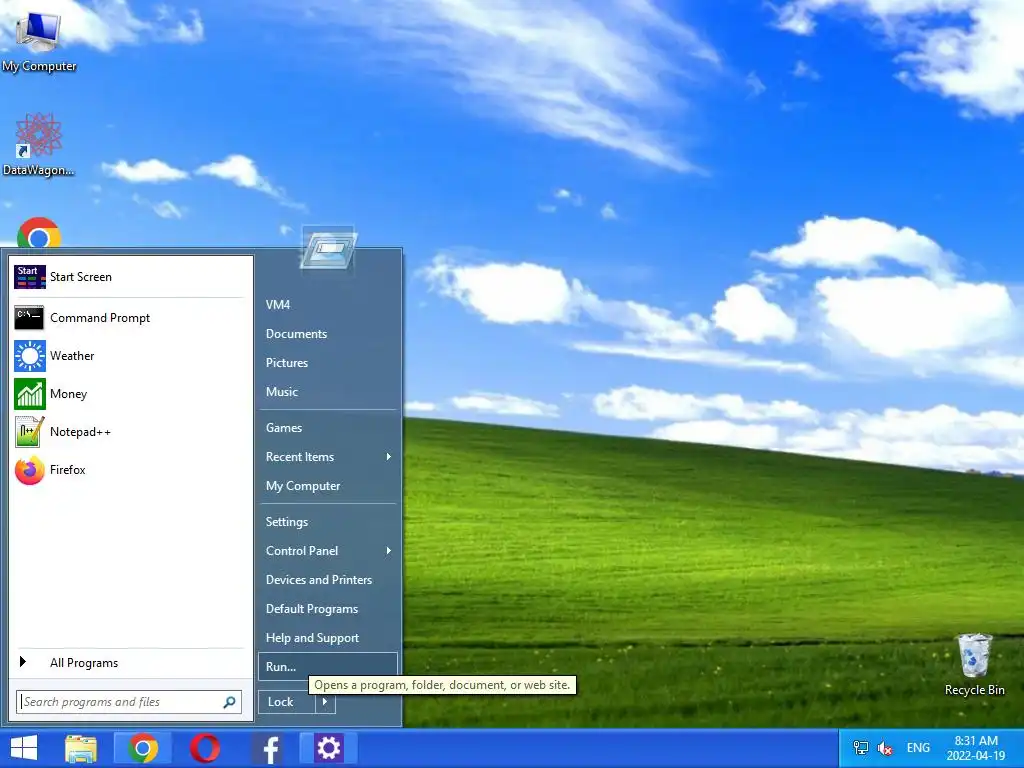
Task: Open Music from Start menu
Action: 282,392
